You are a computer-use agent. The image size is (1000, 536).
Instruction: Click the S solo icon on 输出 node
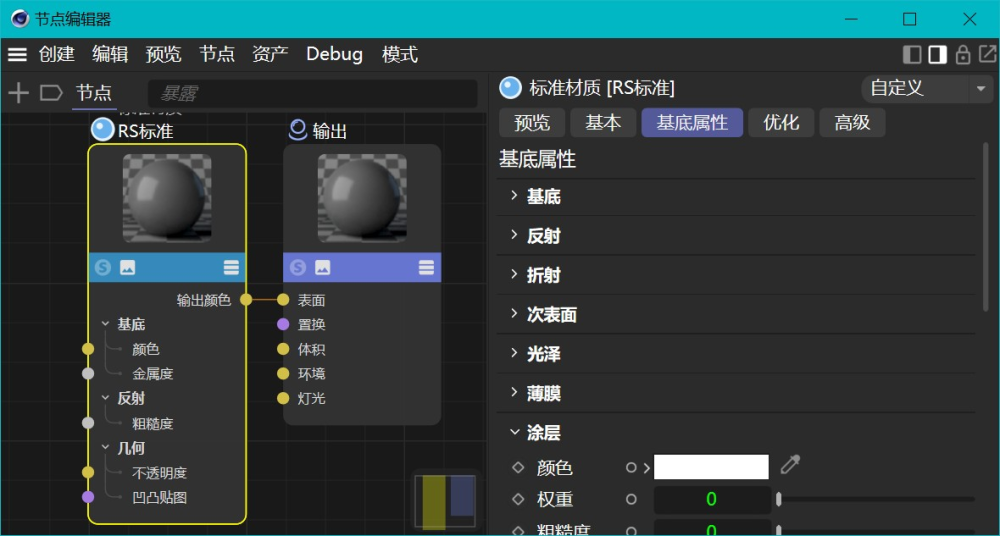pyautogui.click(x=298, y=267)
